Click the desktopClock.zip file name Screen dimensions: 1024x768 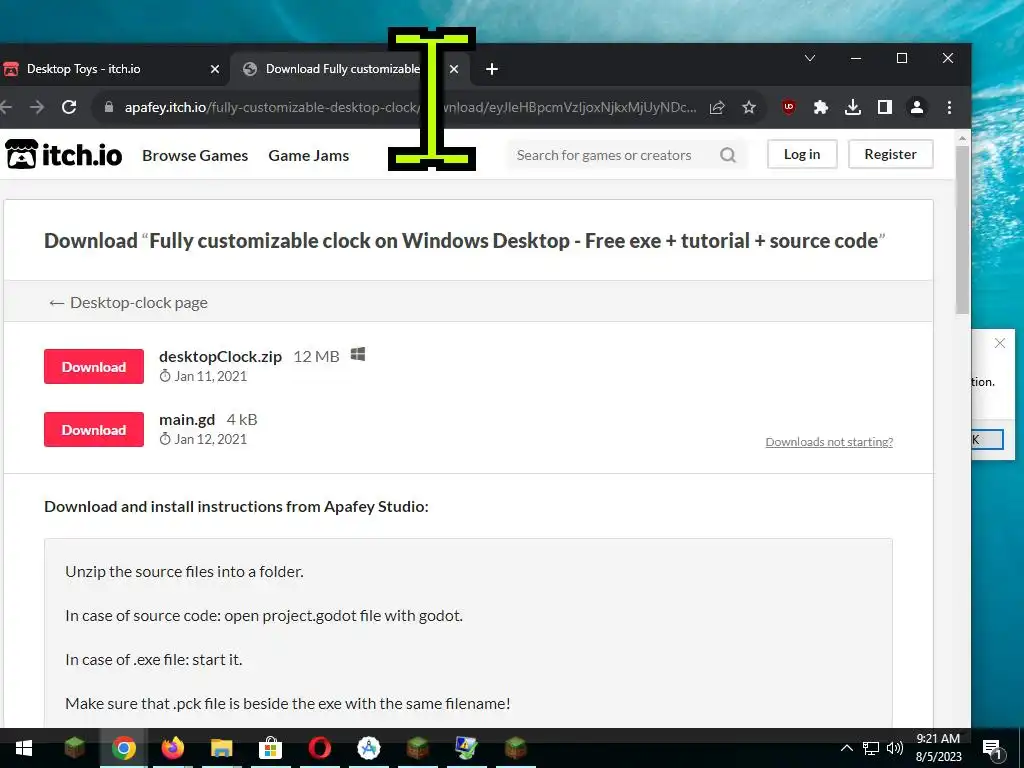(220, 357)
